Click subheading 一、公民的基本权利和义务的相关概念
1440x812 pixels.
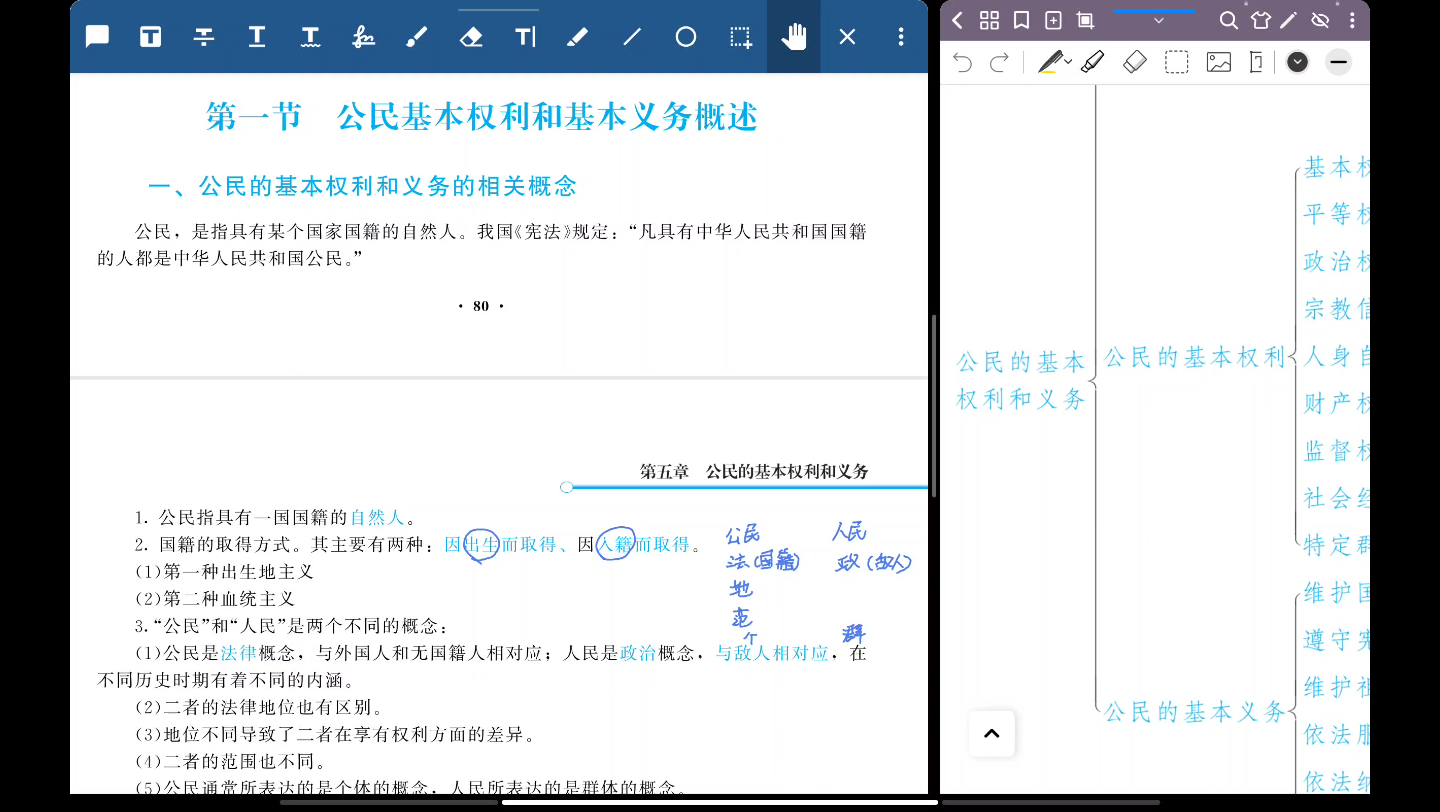(363, 186)
